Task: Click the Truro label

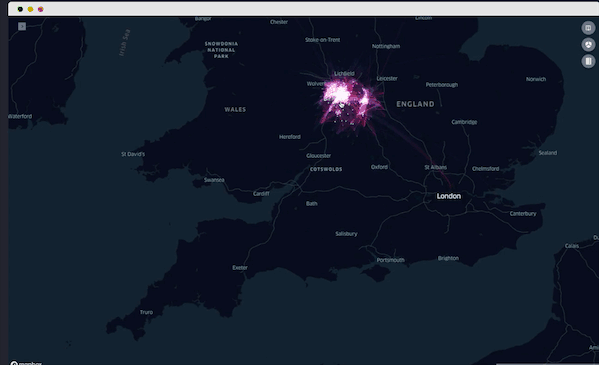Action: pos(146,312)
